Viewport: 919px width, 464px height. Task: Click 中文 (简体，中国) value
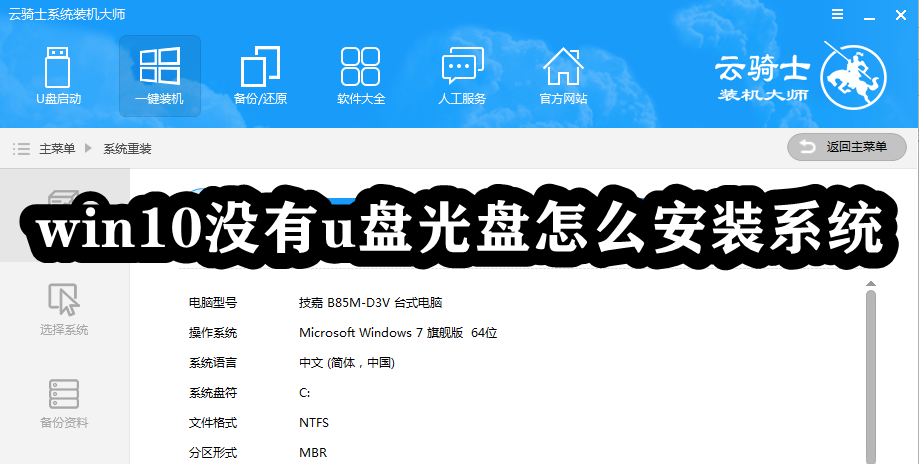347,363
